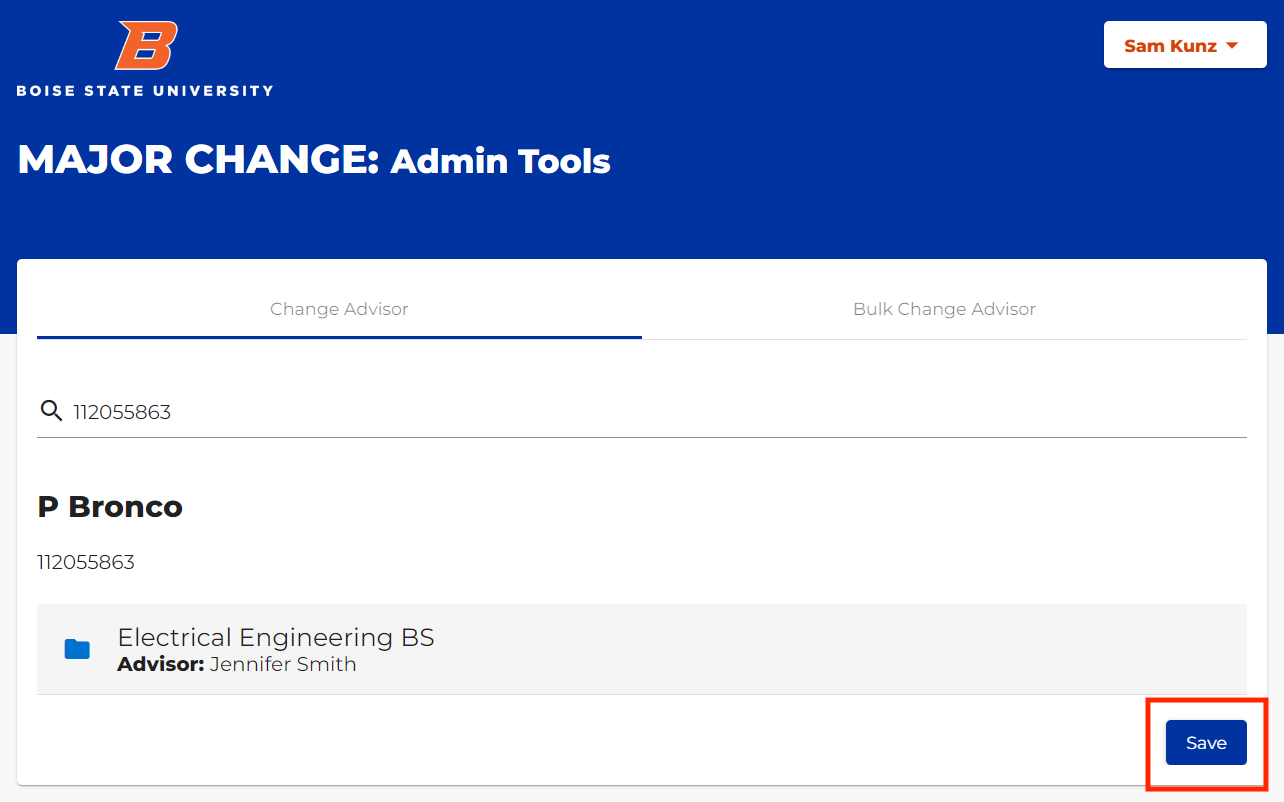Click Advisor: Jennifer Smith text
Image resolution: width=1284 pixels, height=802 pixels.
coord(237,664)
